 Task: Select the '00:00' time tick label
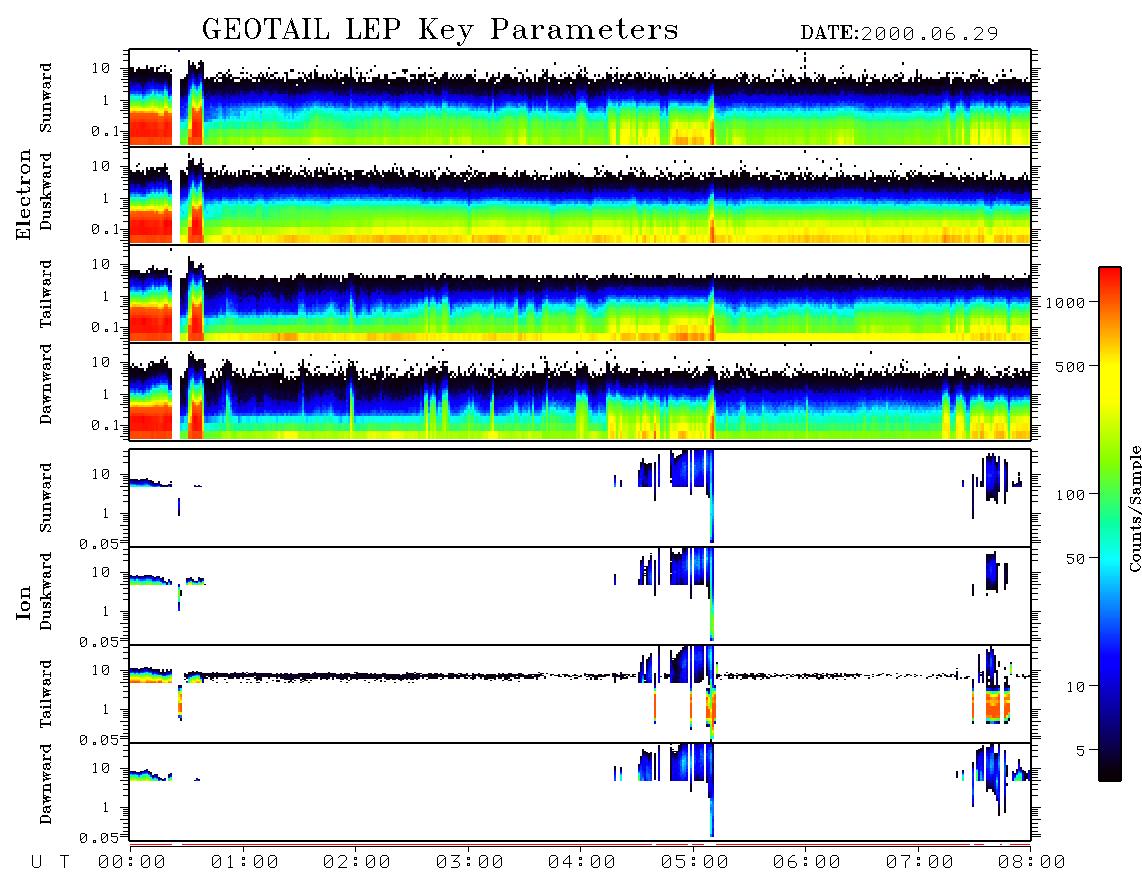pos(132,863)
